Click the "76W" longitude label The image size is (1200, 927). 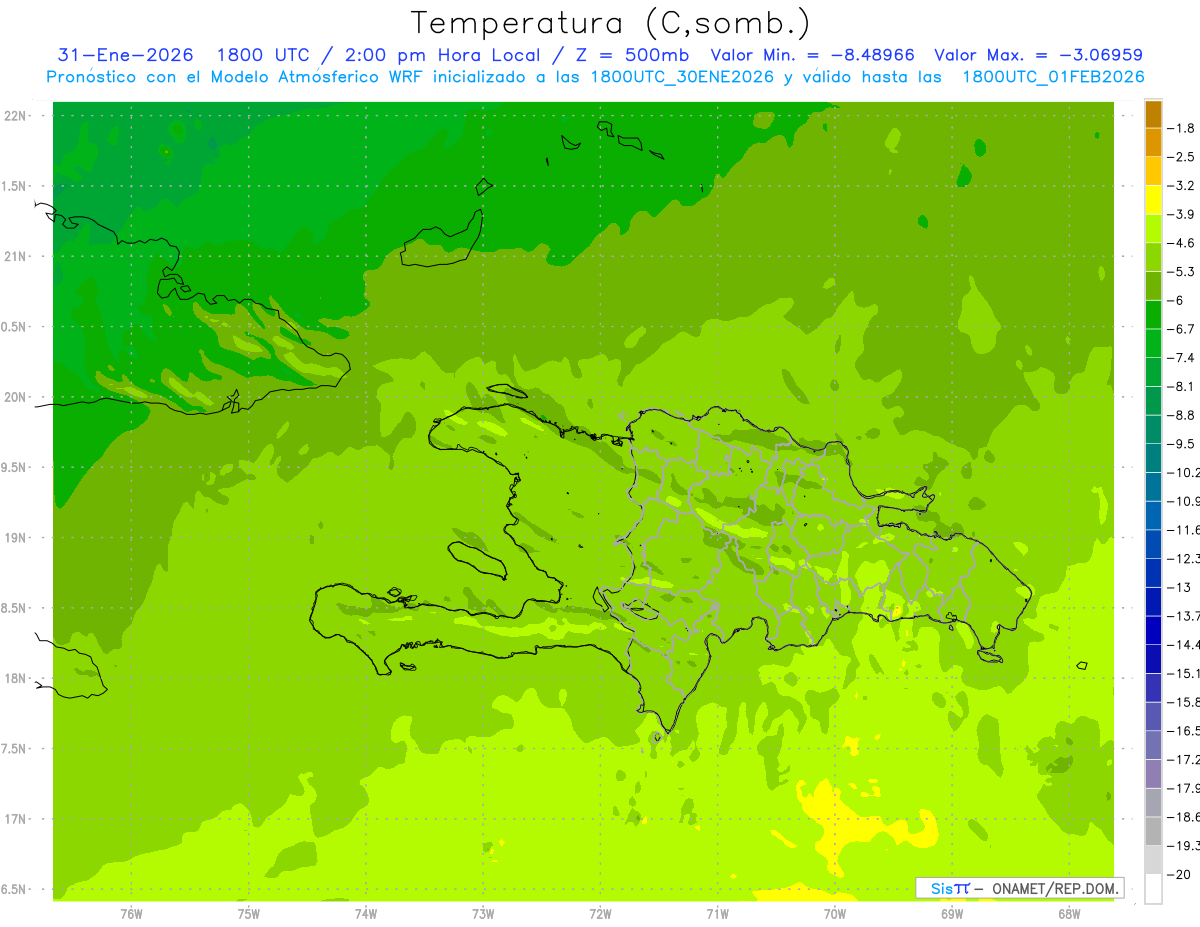coord(131,914)
